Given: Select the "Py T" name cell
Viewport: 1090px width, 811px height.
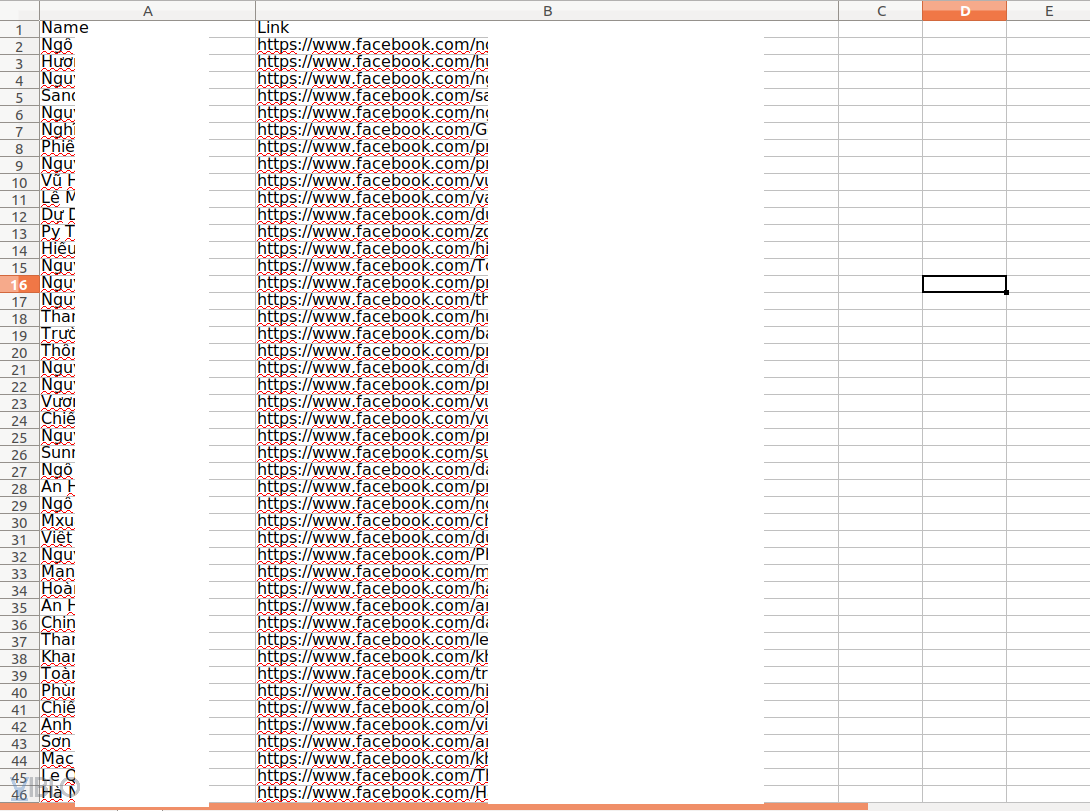Looking at the screenshot, I should pyautogui.click(x=58, y=231).
